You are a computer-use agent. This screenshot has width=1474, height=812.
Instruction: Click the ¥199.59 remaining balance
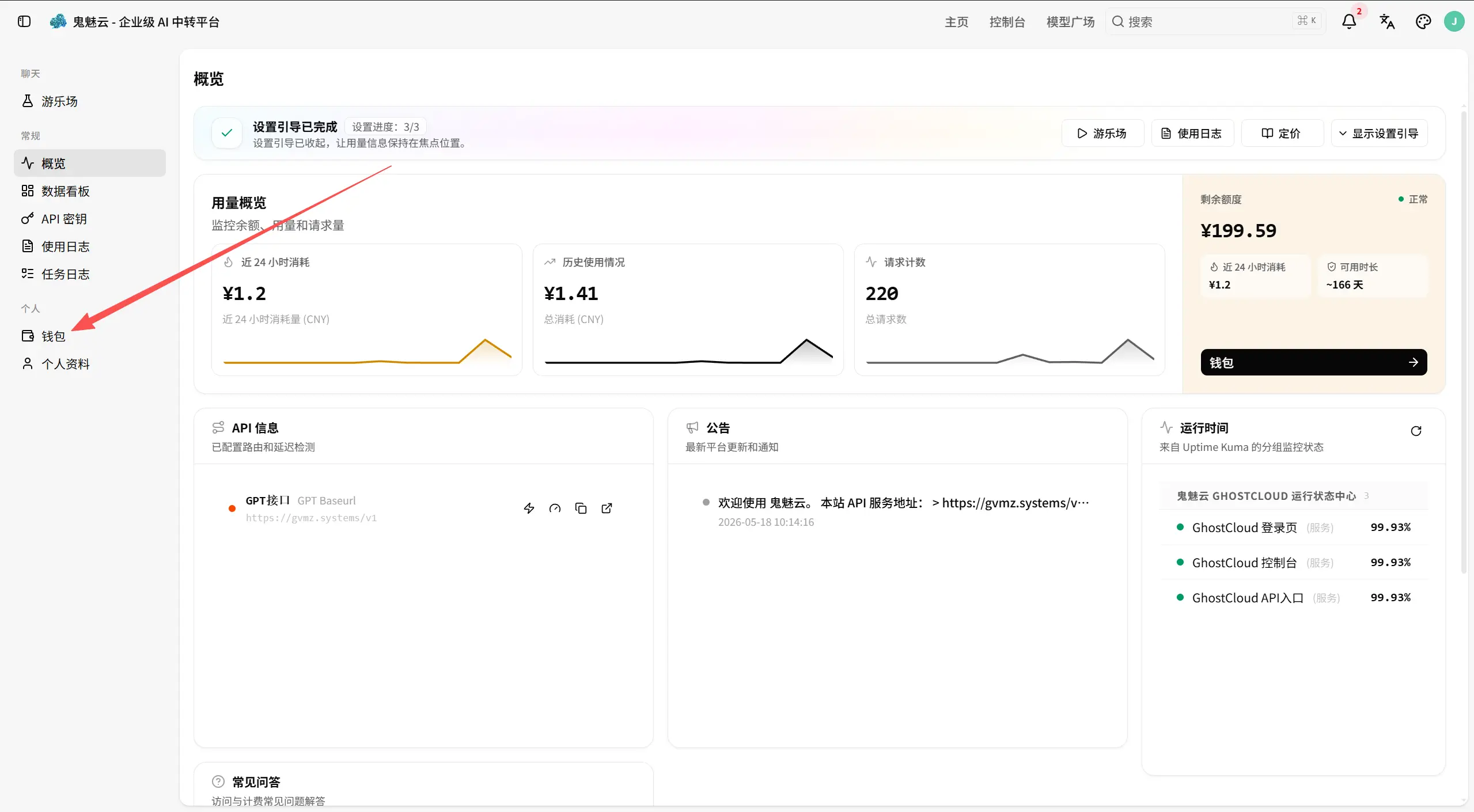click(x=1238, y=231)
